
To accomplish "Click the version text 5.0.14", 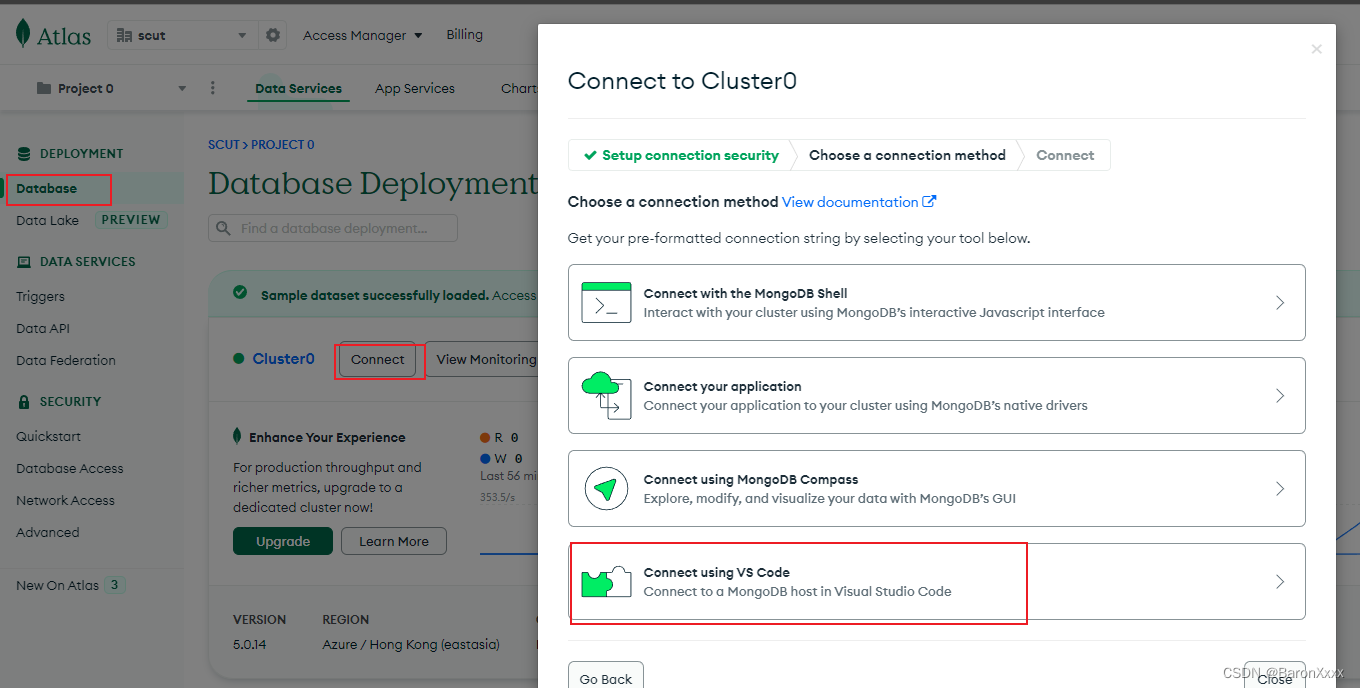I will pos(250,644).
